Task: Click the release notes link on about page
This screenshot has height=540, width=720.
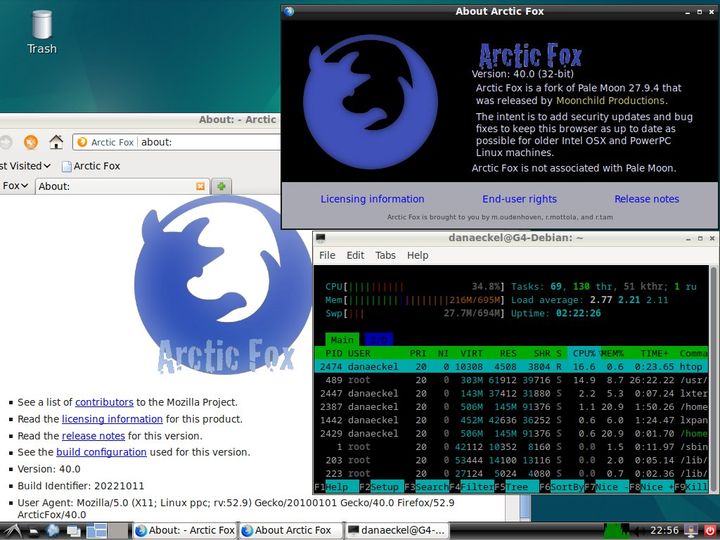Action: (x=93, y=436)
